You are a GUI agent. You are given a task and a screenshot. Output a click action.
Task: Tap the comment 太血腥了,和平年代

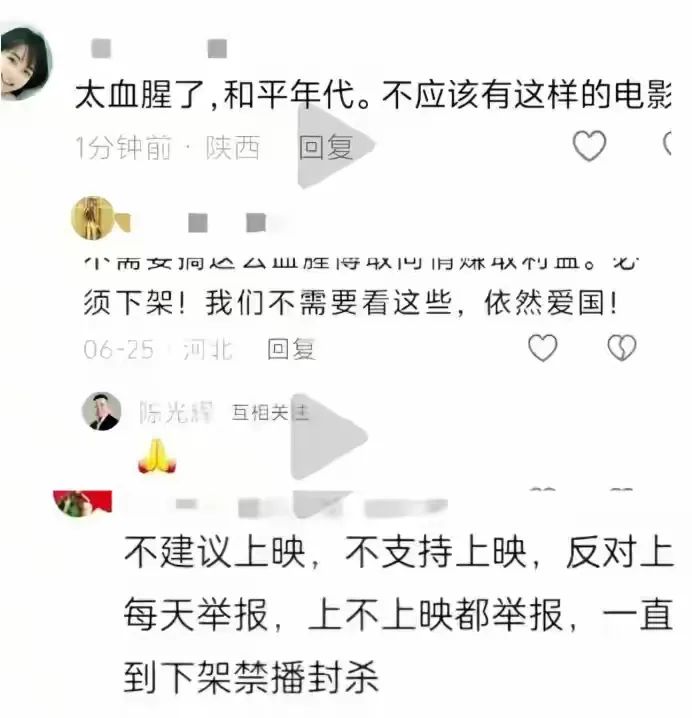tap(373, 95)
